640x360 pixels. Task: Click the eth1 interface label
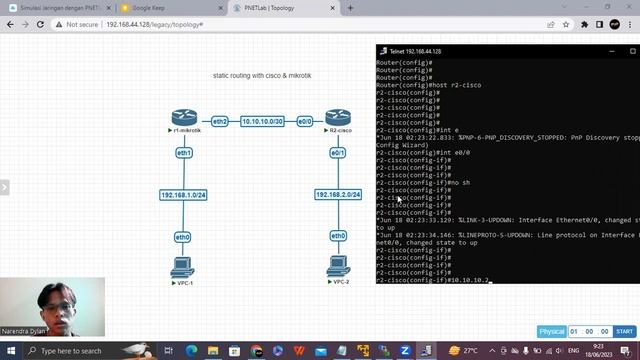pos(184,153)
